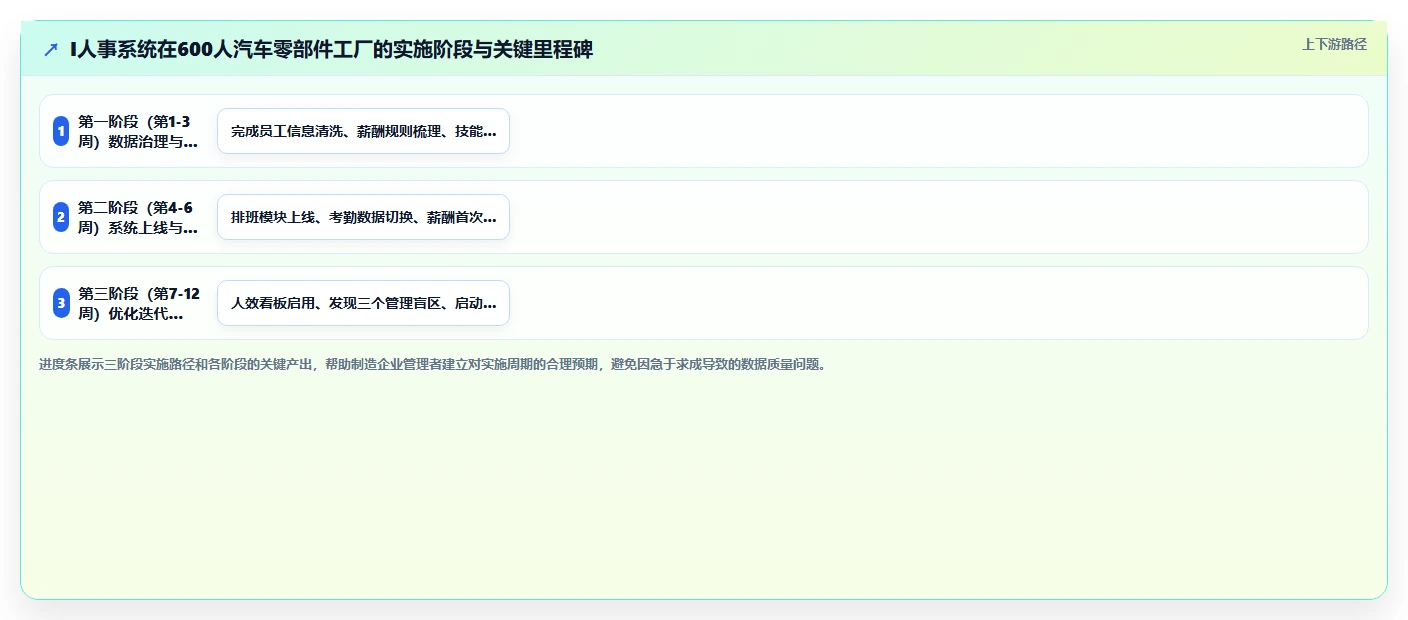Select the step 3 number badge
Image resolution: width=1408 pixels, height=620 pixels.
tap(61, 303)
